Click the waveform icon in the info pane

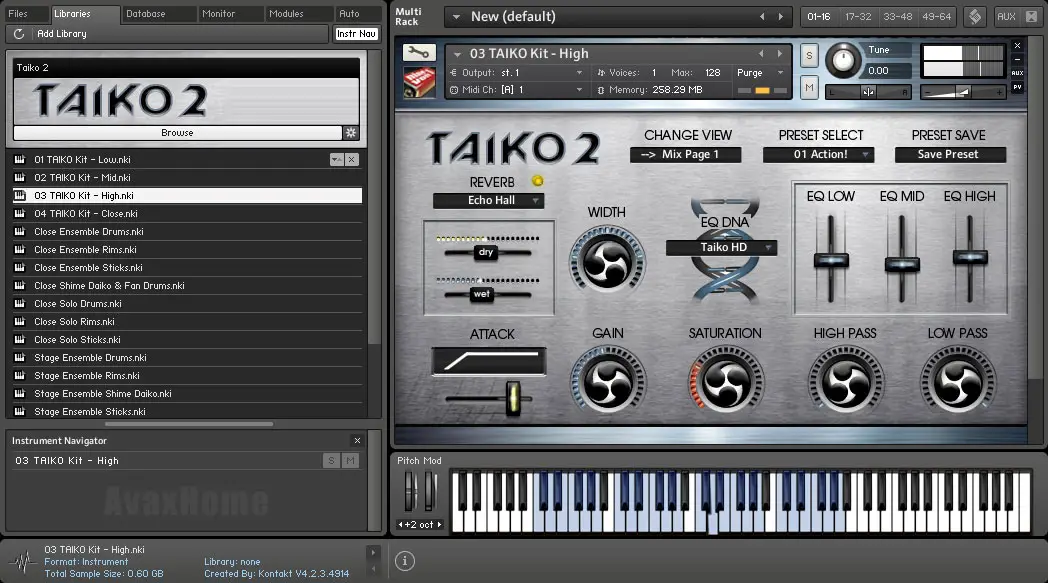click(24, 562)
